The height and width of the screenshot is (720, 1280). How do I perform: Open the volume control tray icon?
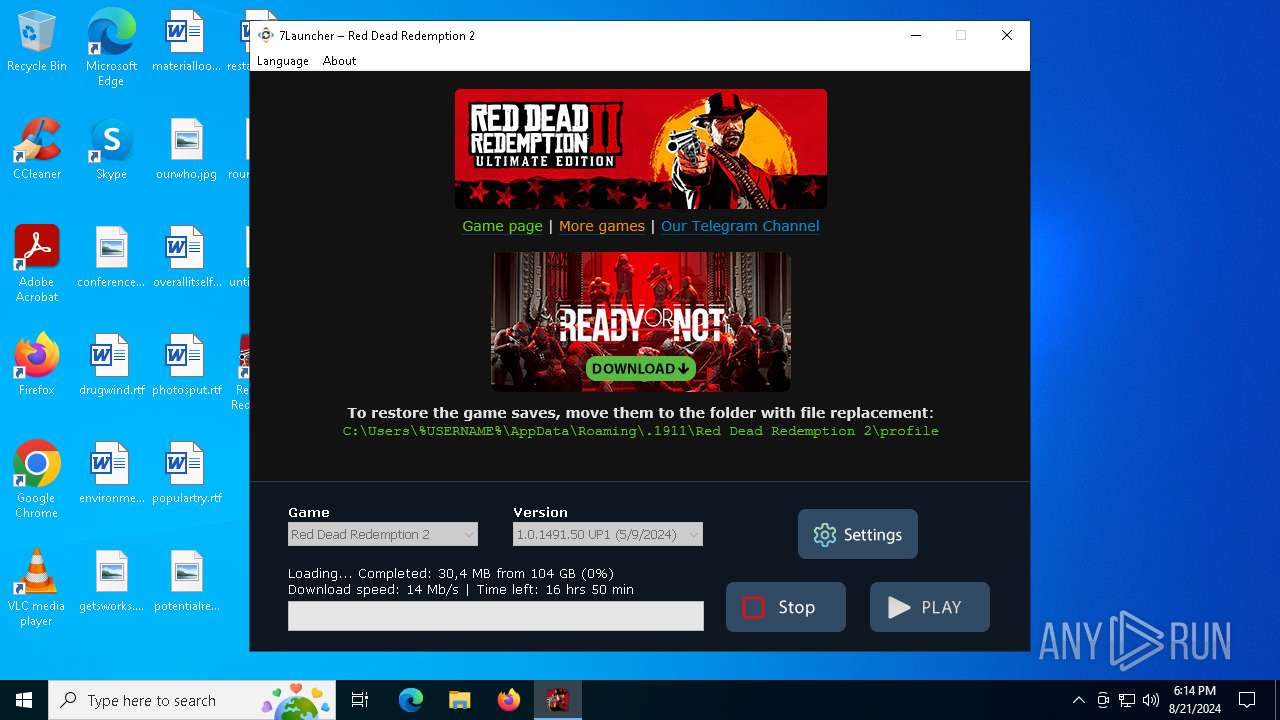(1151, 700)
